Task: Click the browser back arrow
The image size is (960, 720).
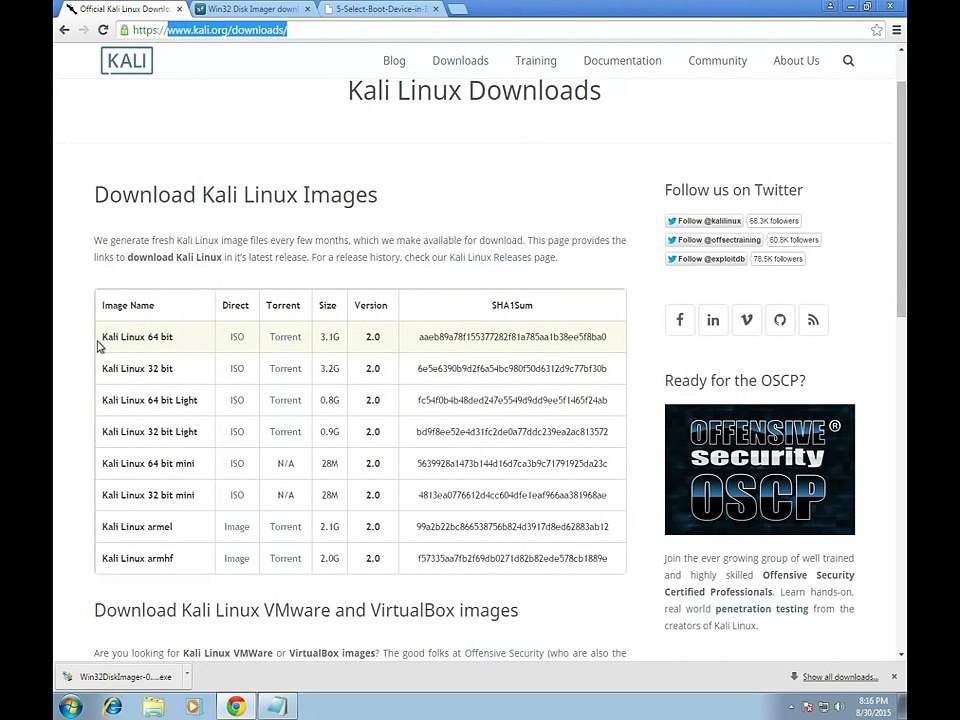Action: pos(64,30)
